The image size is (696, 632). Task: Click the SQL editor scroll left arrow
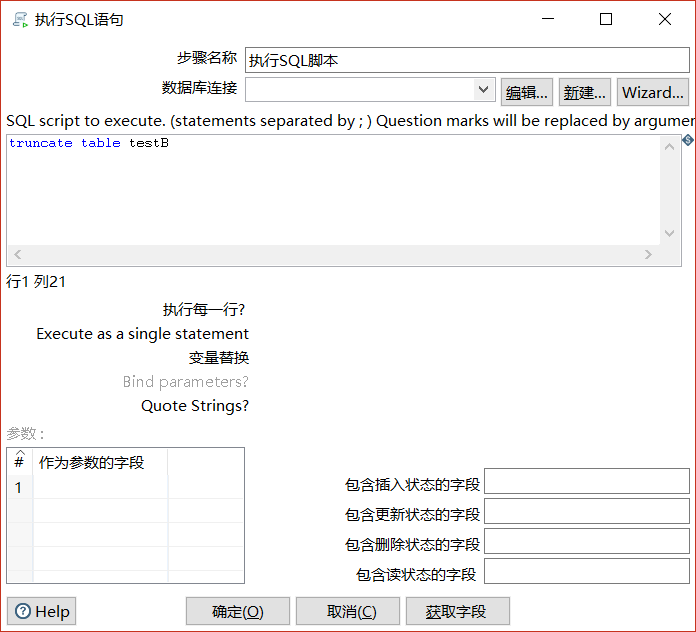(x=18, y=255)
